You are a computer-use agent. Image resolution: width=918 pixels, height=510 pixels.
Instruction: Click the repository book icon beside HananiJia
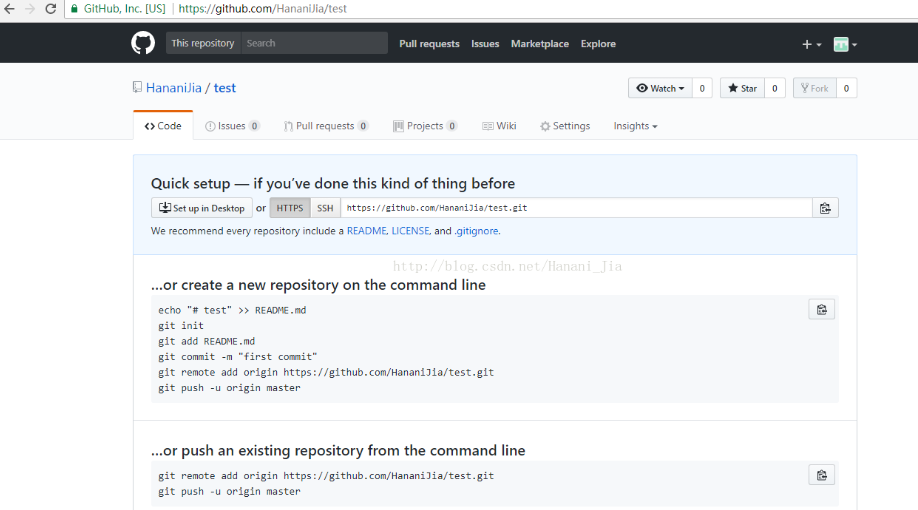tap(137, 87)
